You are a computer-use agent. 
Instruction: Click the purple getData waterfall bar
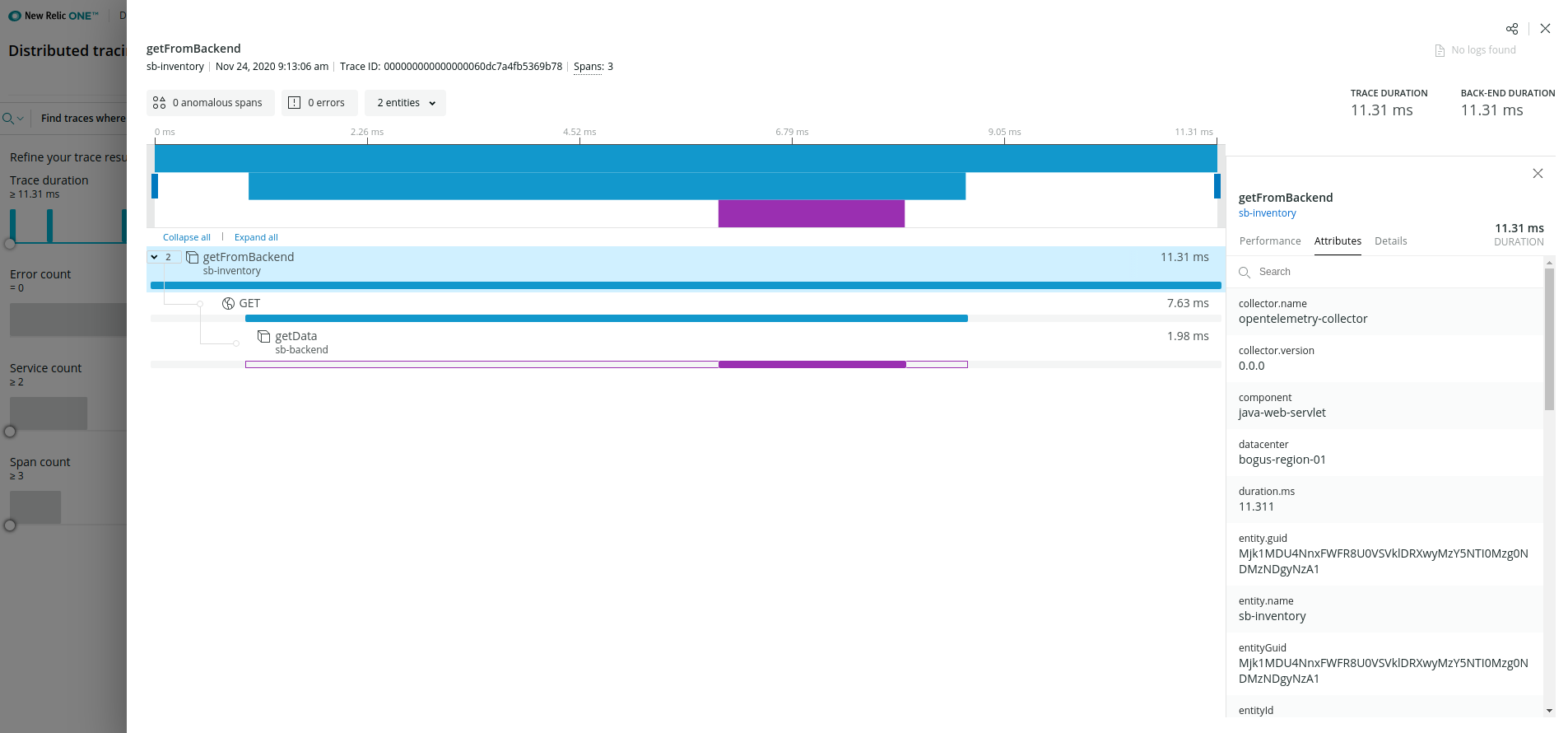[x=812, y=213]
